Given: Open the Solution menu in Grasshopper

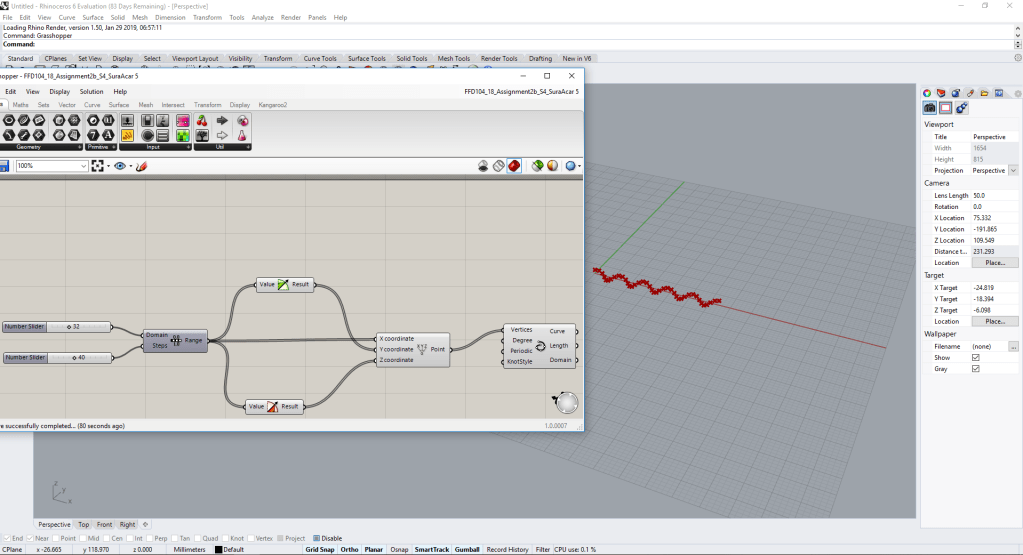Looking at the screenshot, I should click(91, 91).
